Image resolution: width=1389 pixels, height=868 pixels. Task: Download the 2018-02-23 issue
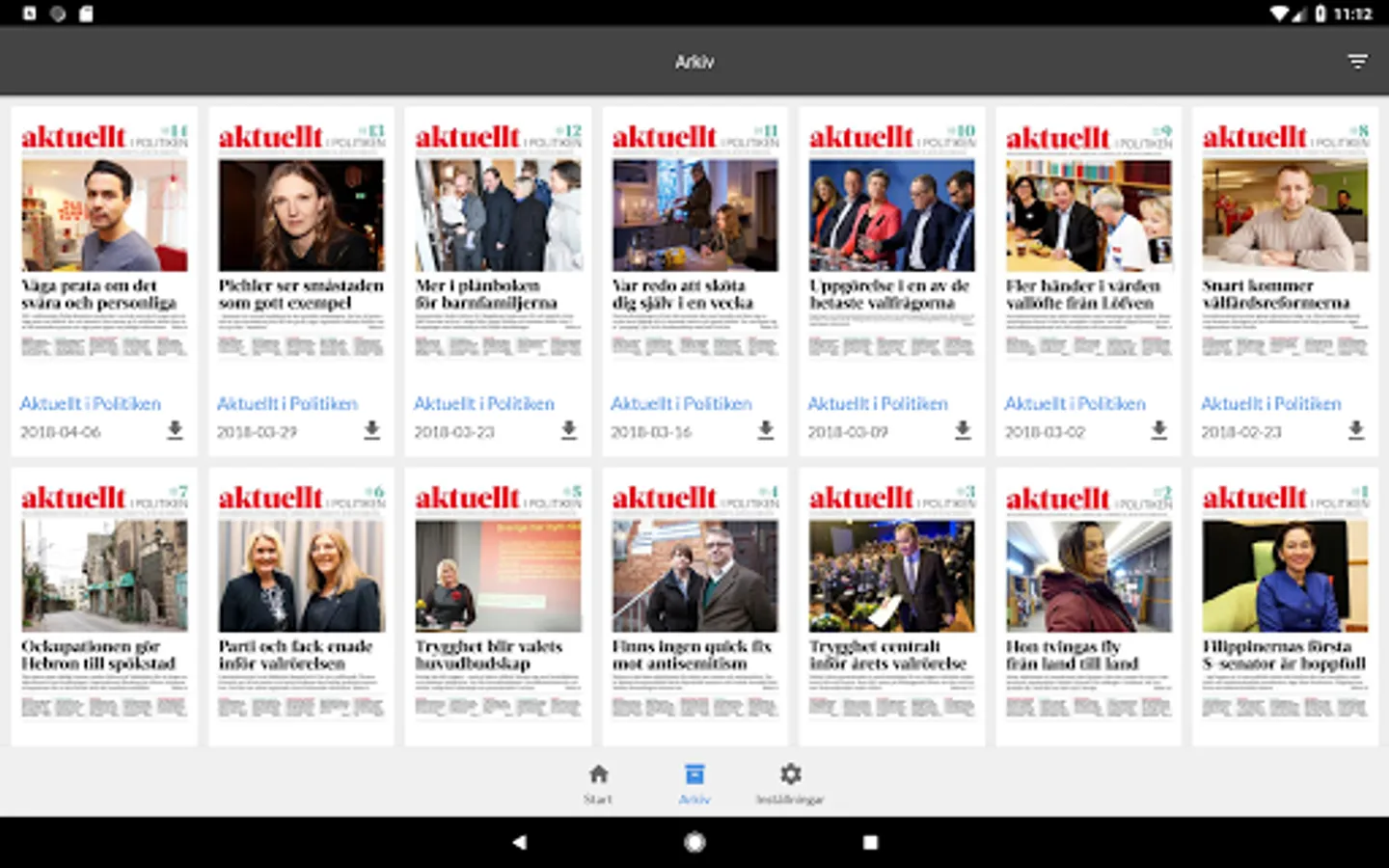[x=1355, y=430]
